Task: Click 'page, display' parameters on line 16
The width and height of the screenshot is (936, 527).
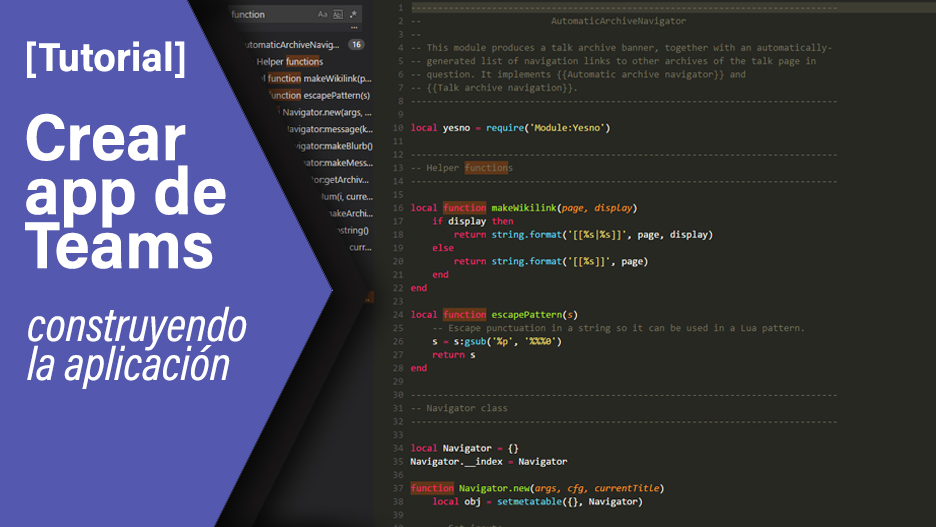Action: pyautogui.click(x=596, y=208)
